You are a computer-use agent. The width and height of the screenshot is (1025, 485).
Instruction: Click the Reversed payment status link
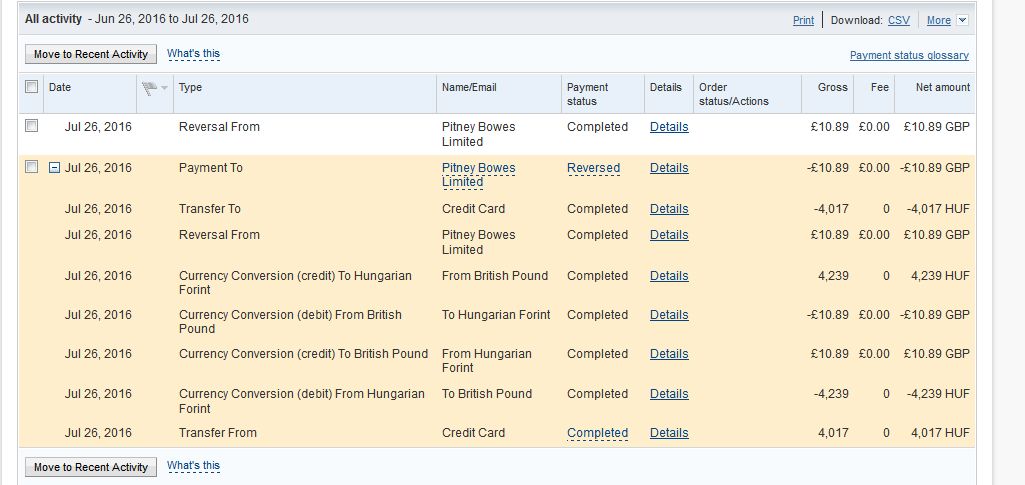pos(593,168)
